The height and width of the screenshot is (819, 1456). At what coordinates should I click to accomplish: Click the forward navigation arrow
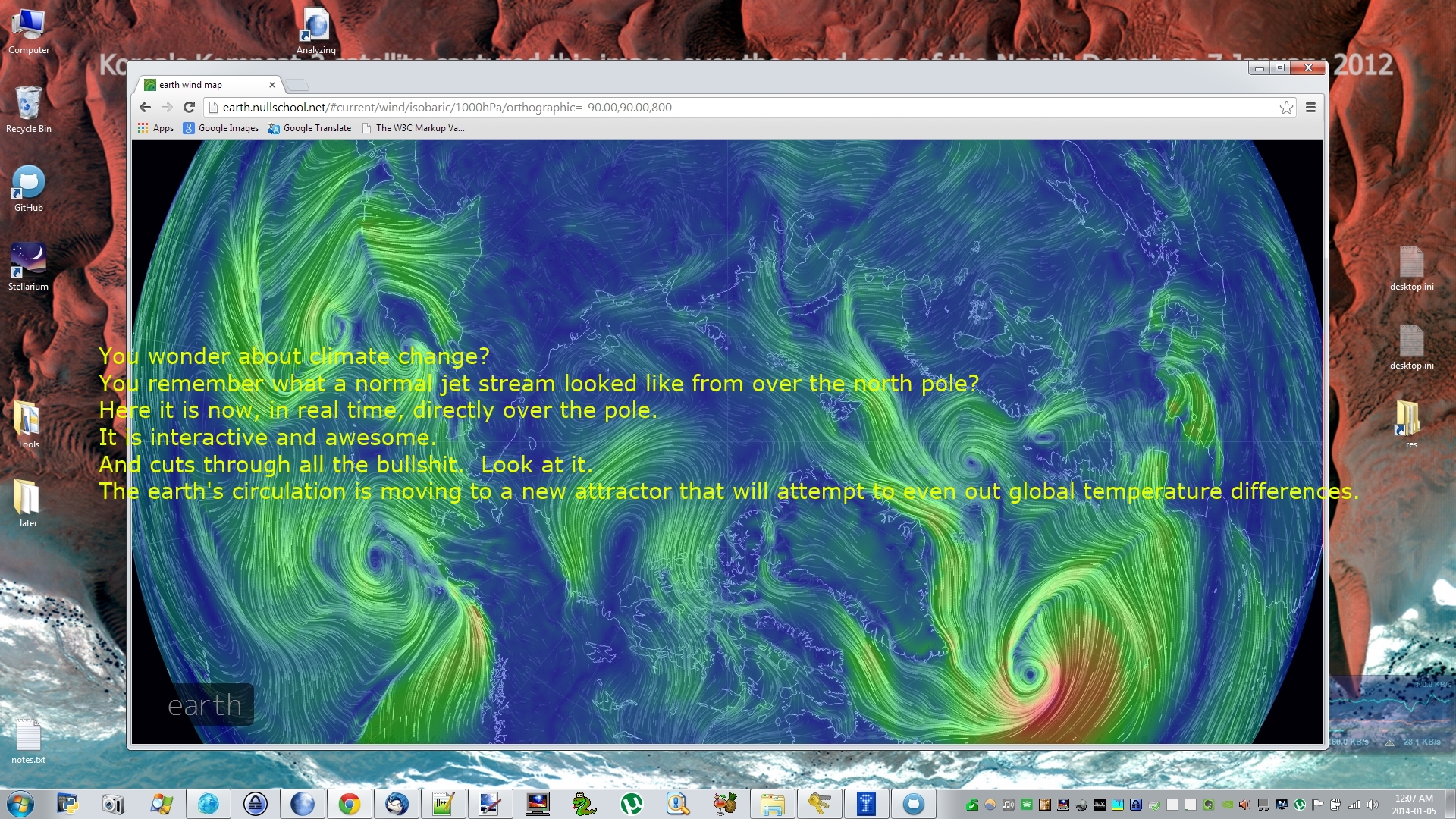click(x=167, y=107)
